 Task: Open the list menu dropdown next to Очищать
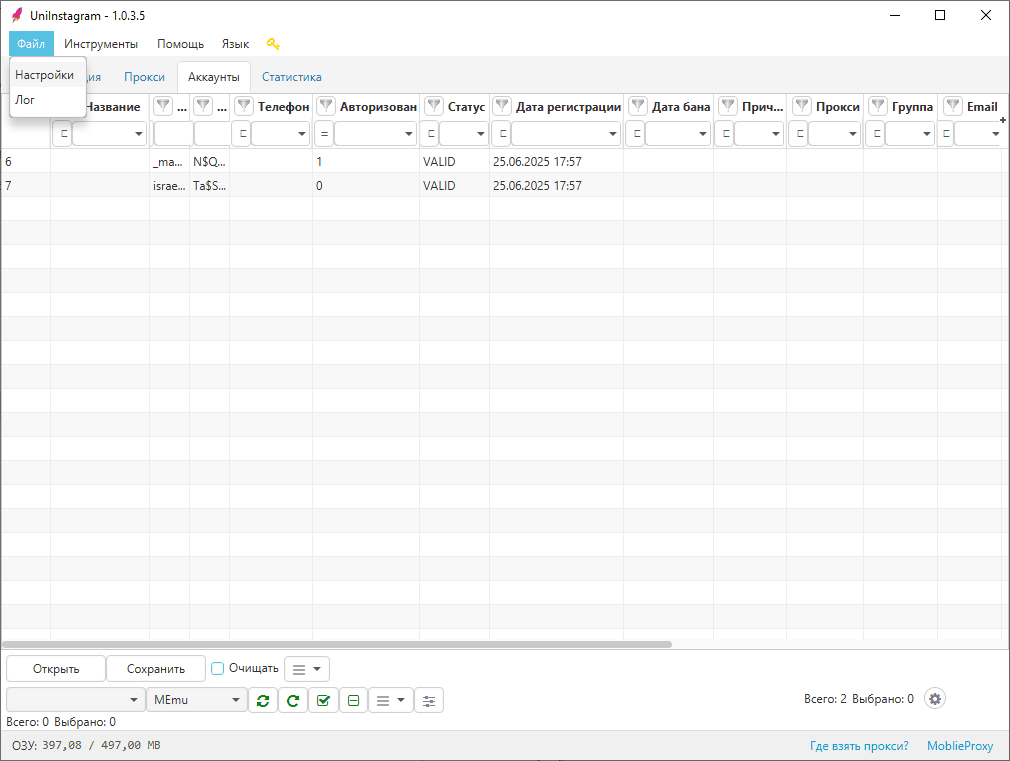[x=307, y=669]
